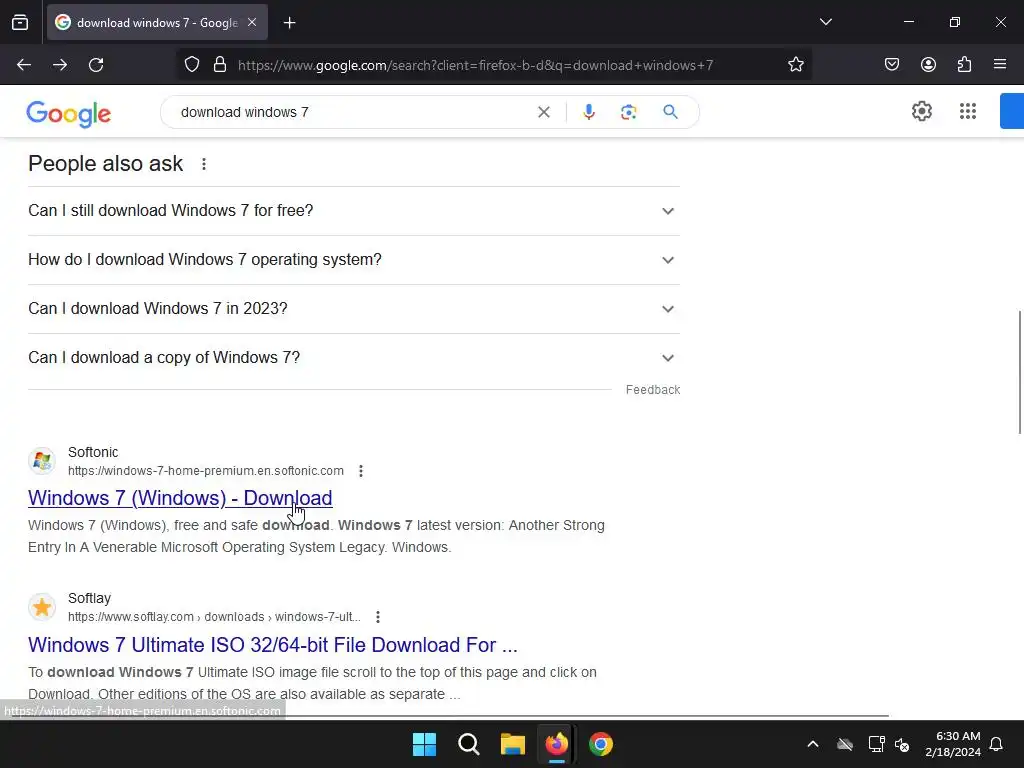Open File Explorer from taskbar
The width and height of the screenshot is (1024, 768).
tap(513, 744)
